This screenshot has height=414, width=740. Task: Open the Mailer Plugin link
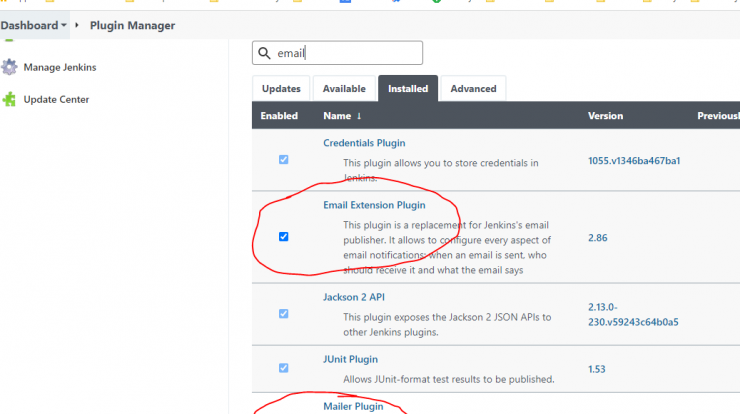[x=353, y=406]
